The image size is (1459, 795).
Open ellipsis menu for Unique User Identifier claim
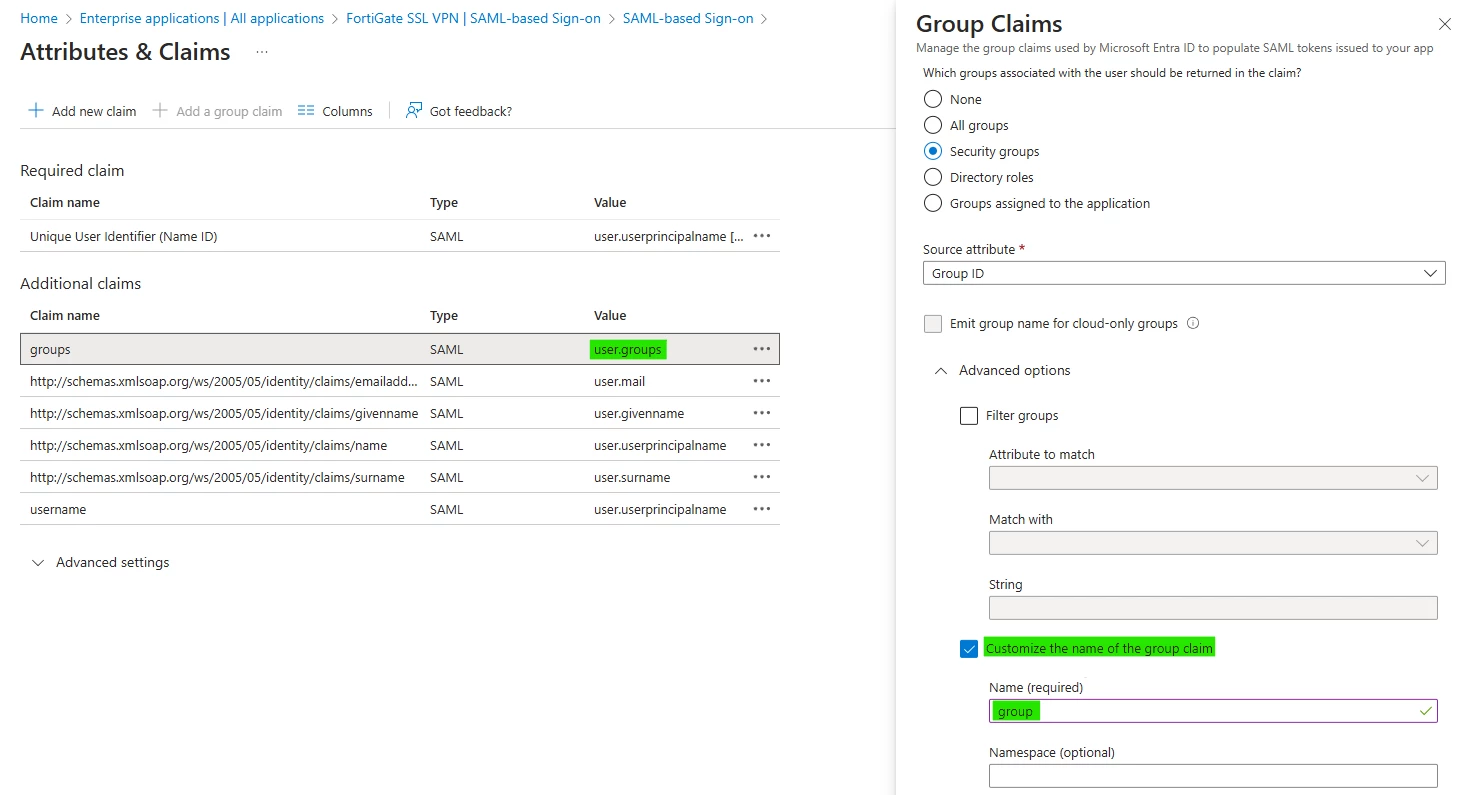click(762, 236)
